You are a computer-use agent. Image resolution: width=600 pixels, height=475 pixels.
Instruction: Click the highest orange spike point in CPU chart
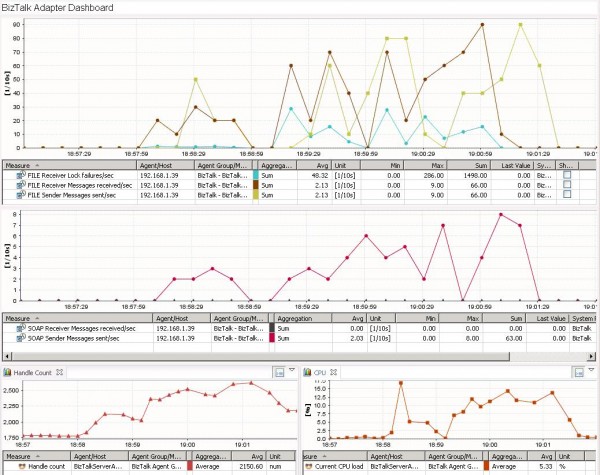401,383
